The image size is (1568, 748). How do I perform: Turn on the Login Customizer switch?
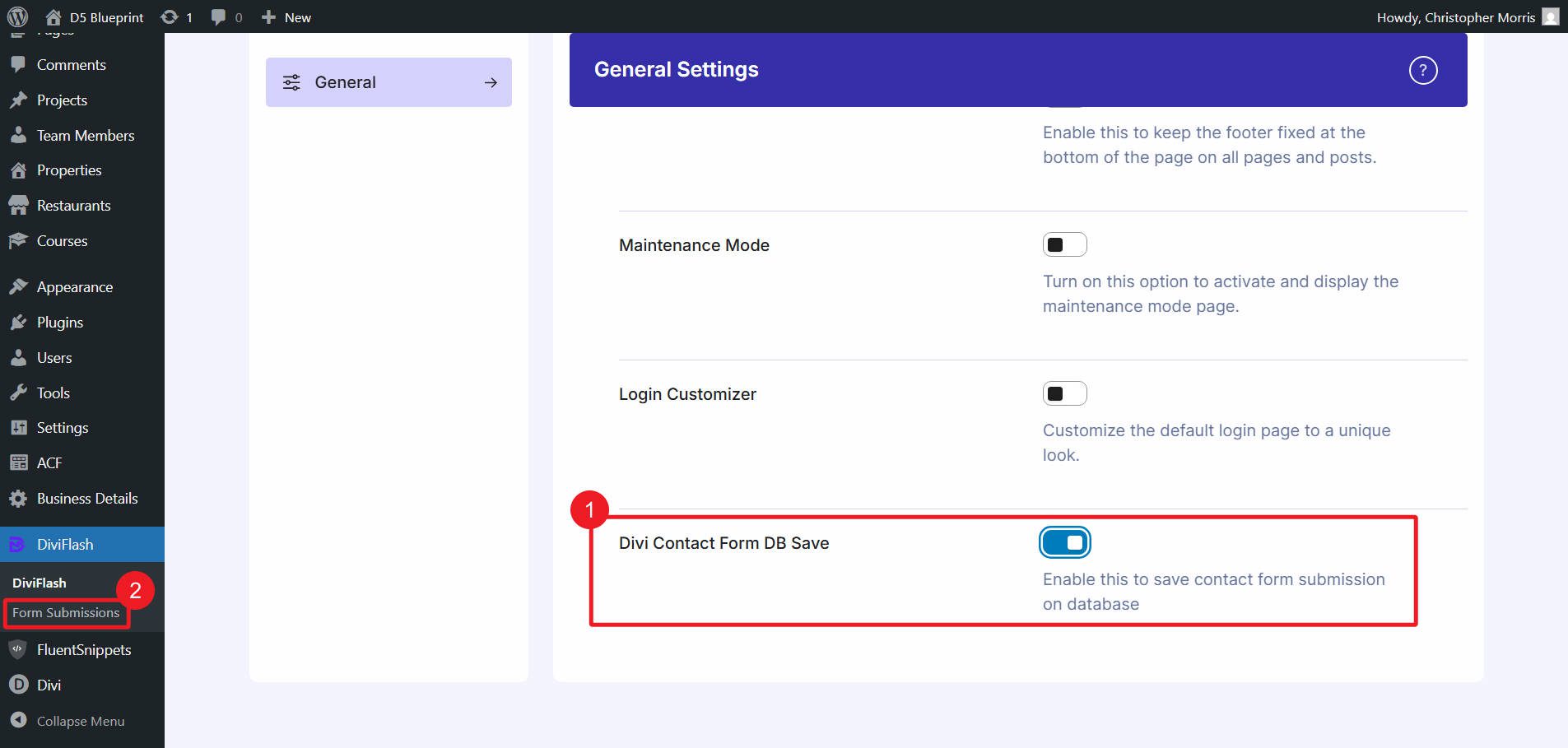1065,393
